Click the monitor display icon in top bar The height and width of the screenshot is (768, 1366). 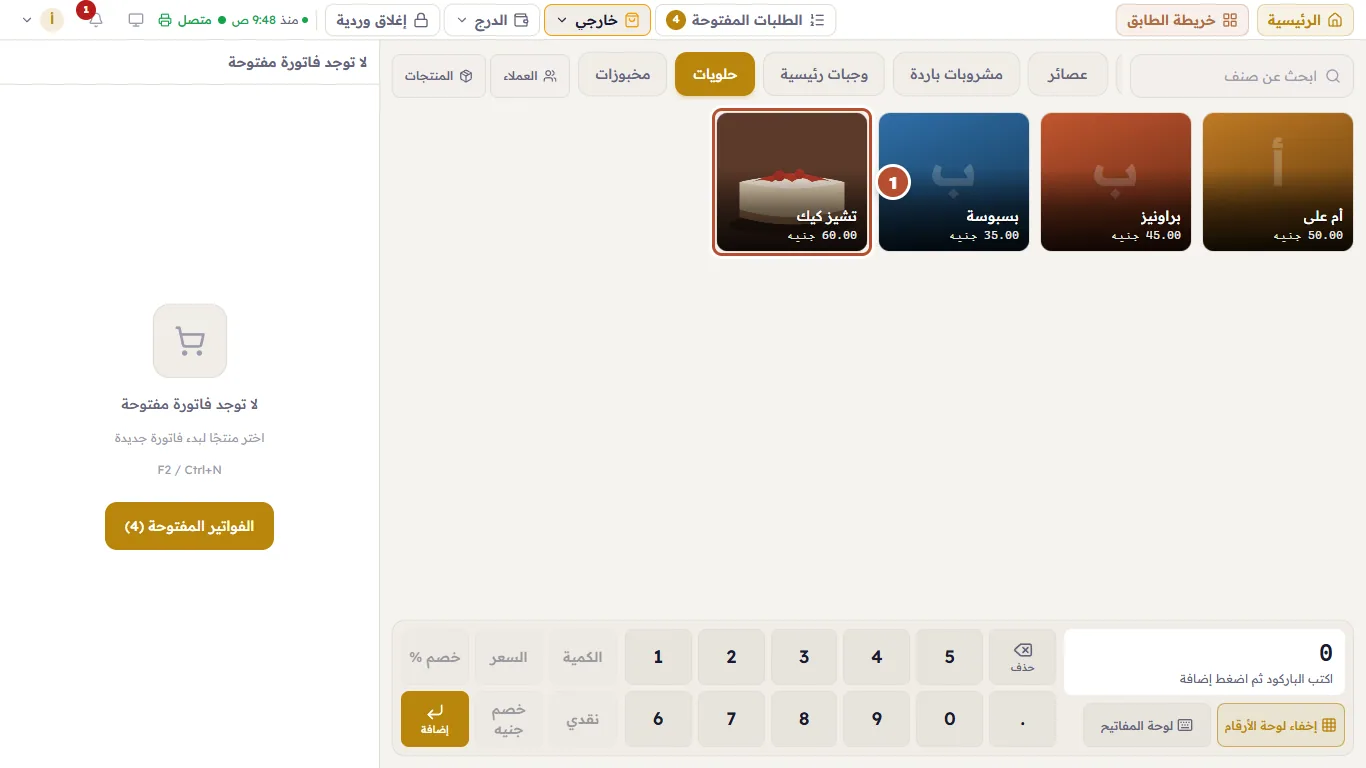(x=136, y=20)
